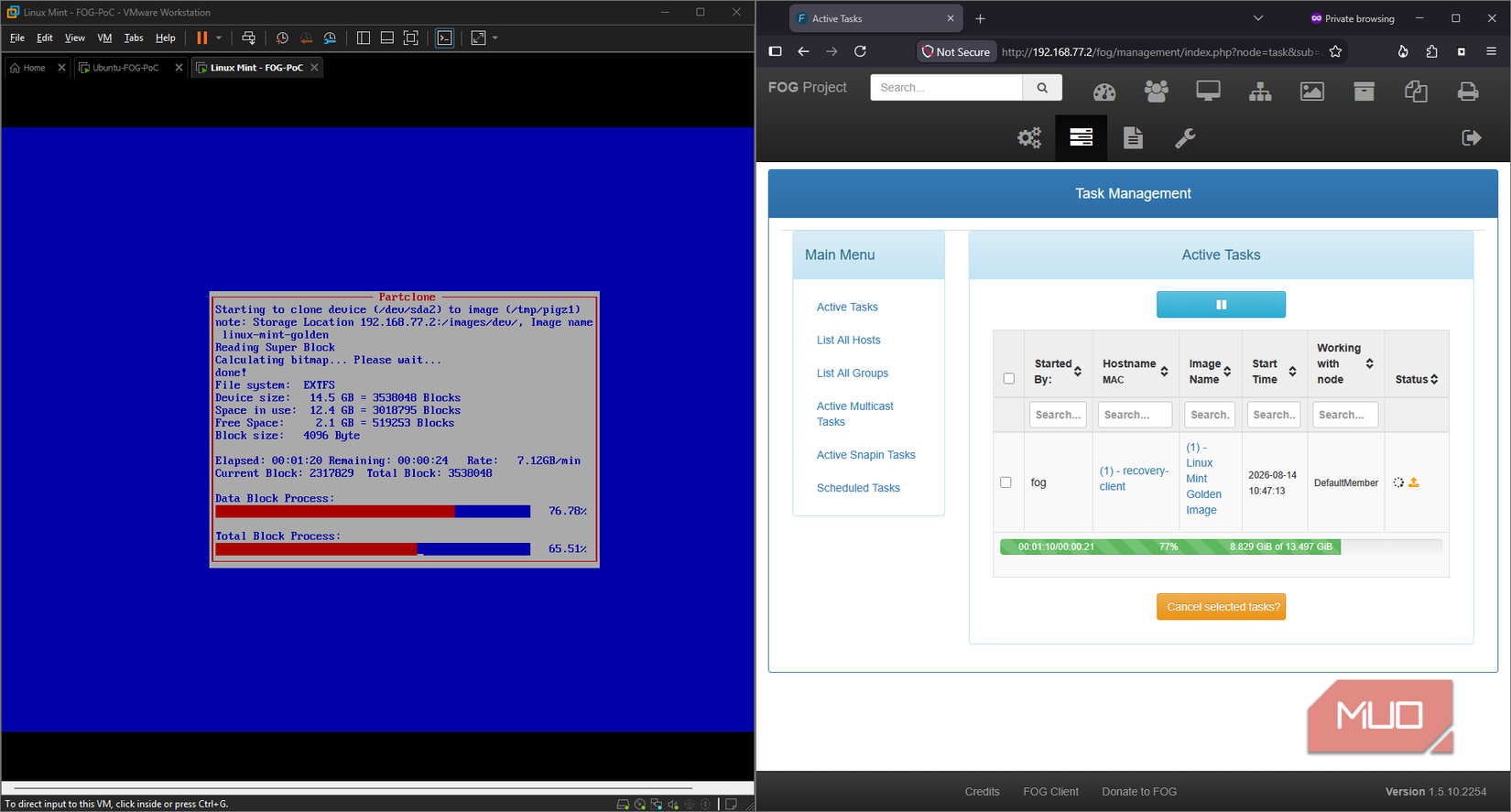The height and width of the screenshot is (812, 1511).
Task: Click the network adapter status icon
Action: click(x=656, y=805)
